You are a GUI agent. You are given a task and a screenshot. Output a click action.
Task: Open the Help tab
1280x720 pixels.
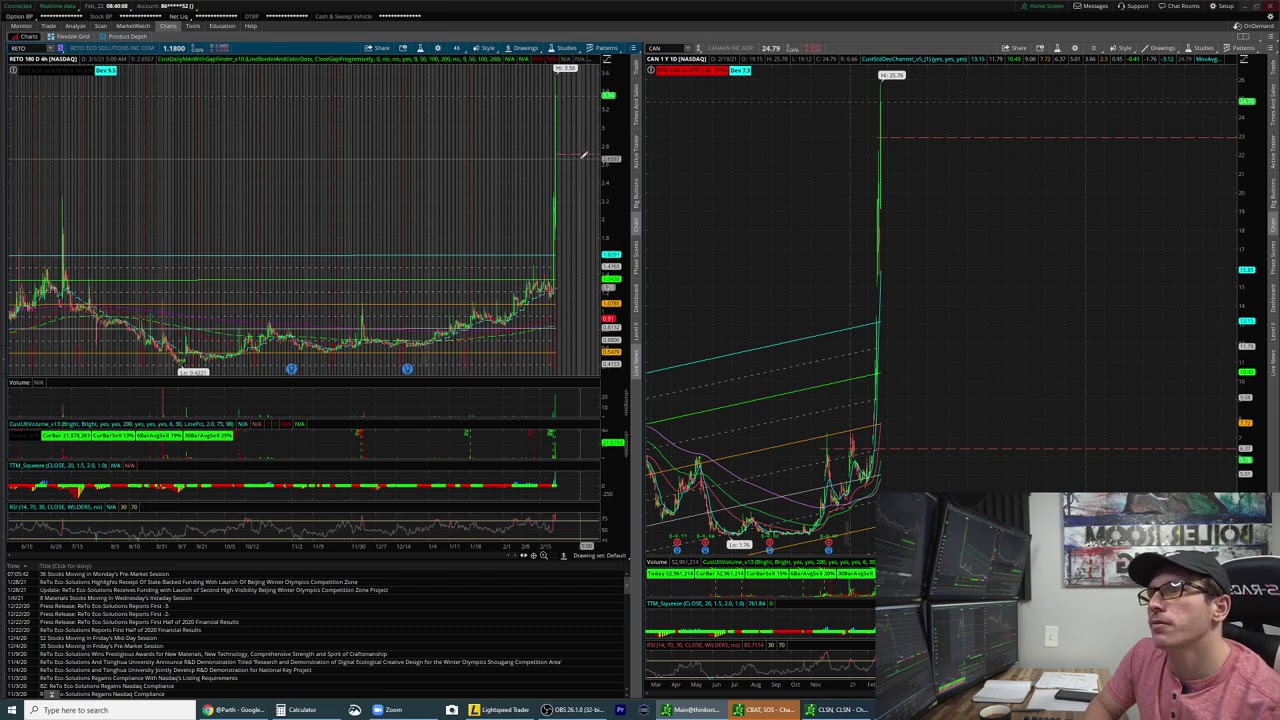coord(251,26)
